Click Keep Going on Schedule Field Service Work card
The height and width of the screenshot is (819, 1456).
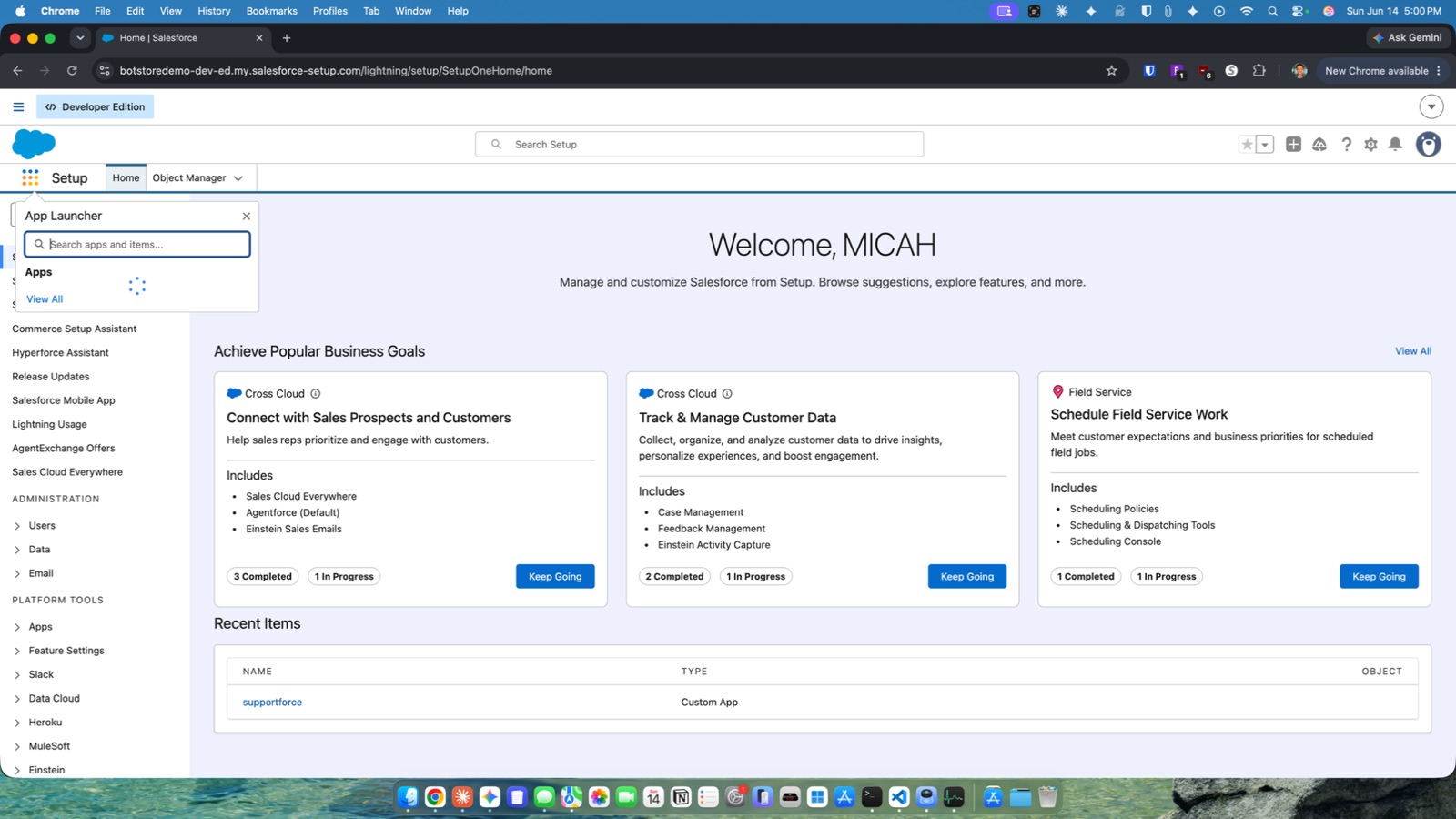pyautogui.click(x=1379, y=577)
